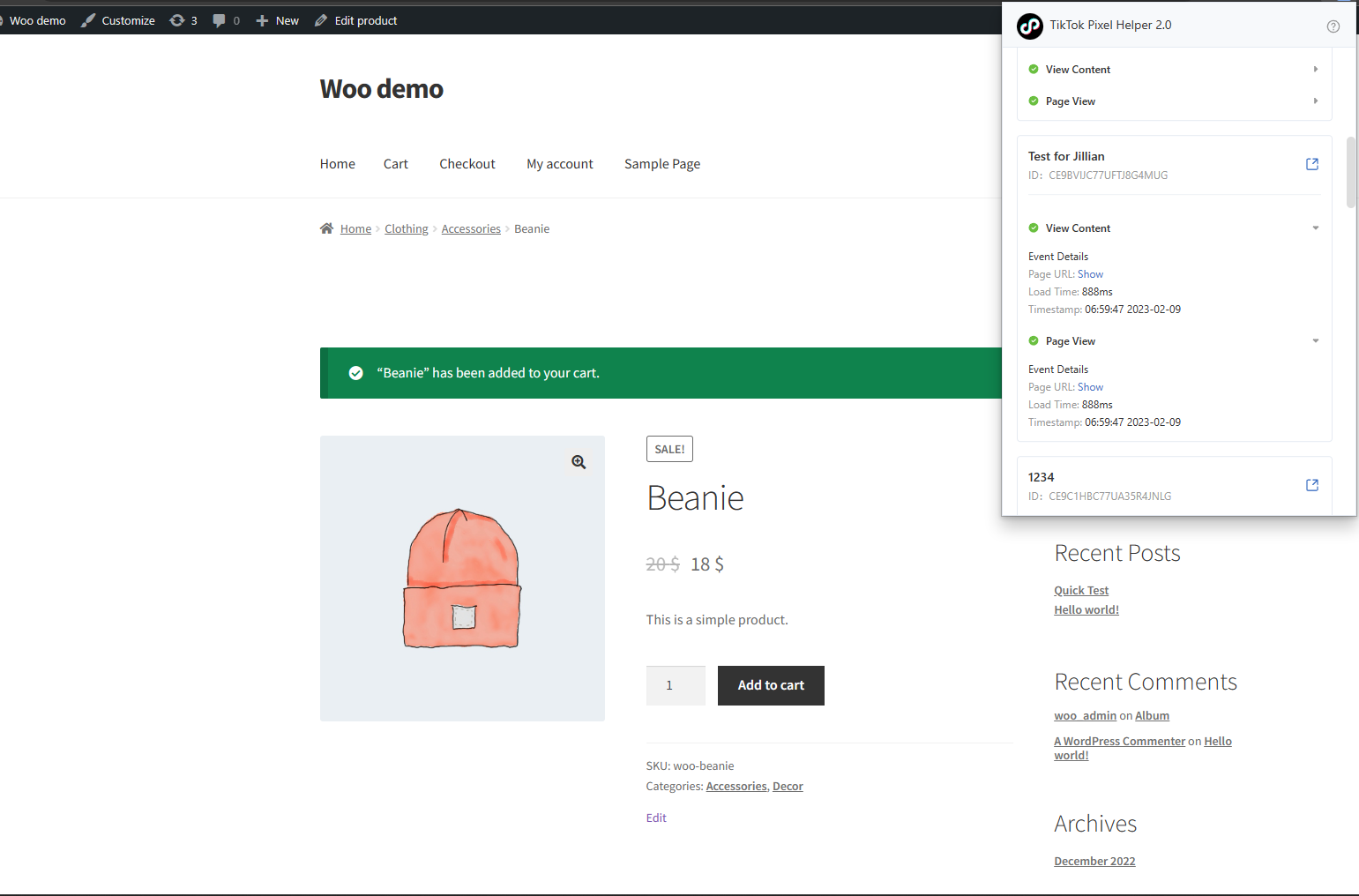
Task: Open the comments bubble in admin bar
Action: click(227, 20)
